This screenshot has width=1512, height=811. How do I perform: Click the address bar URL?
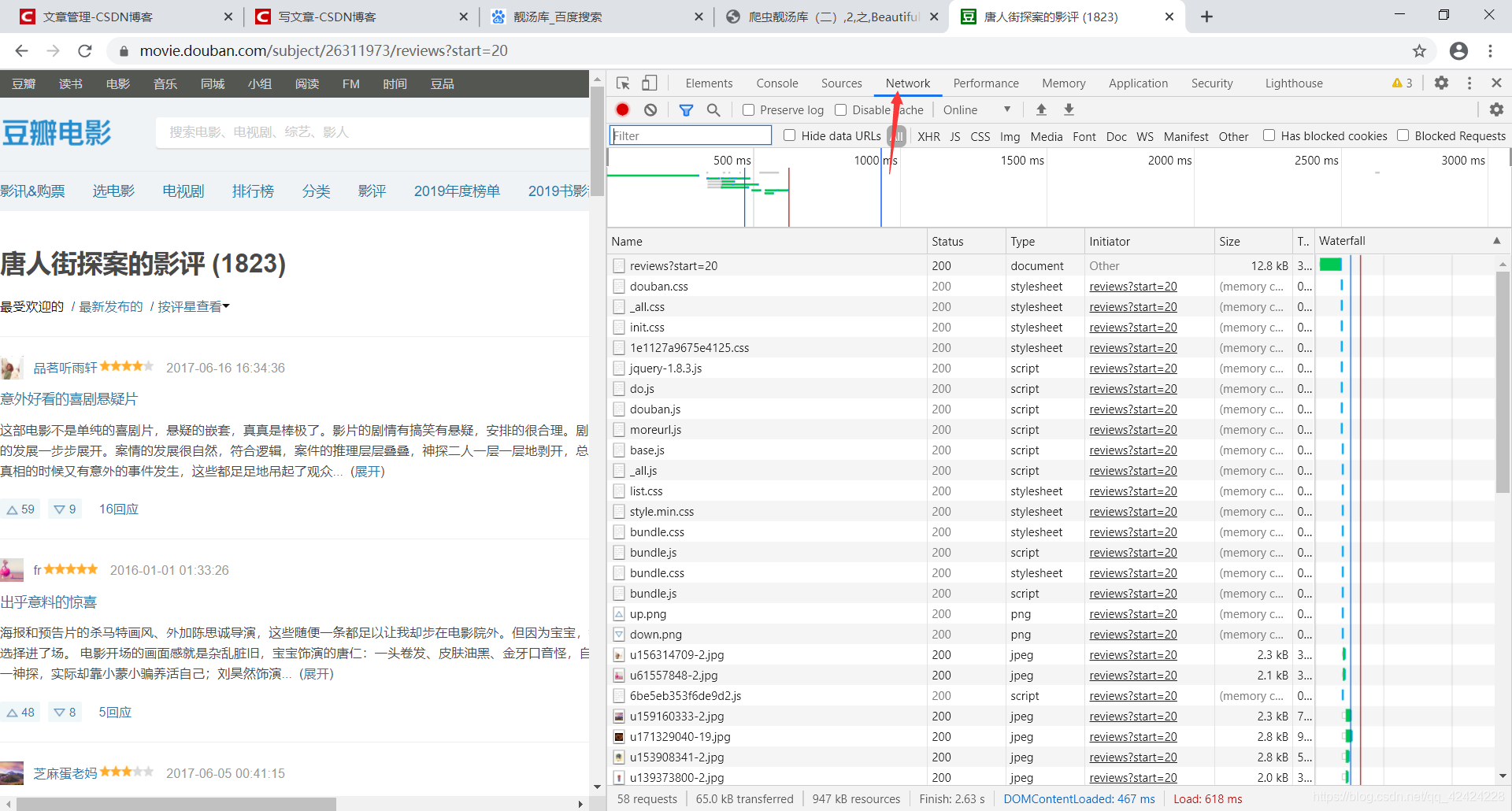pyautogui.click(x=324, y=51)
